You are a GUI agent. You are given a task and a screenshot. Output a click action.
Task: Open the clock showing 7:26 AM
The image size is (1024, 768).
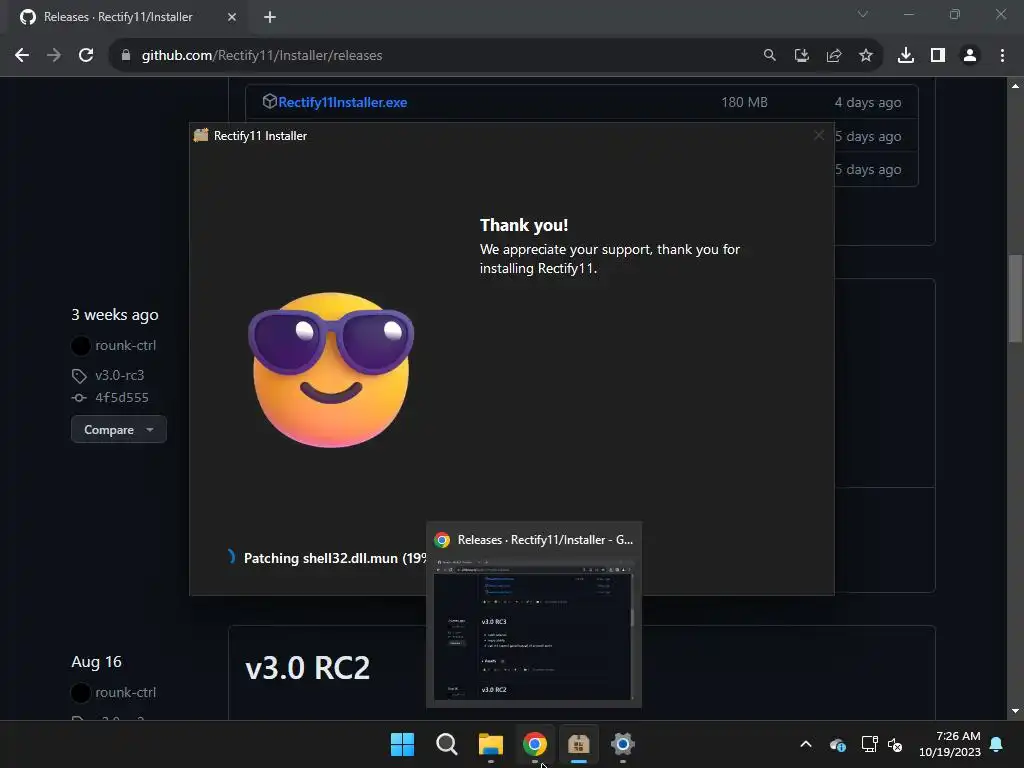tap(950, 744)
